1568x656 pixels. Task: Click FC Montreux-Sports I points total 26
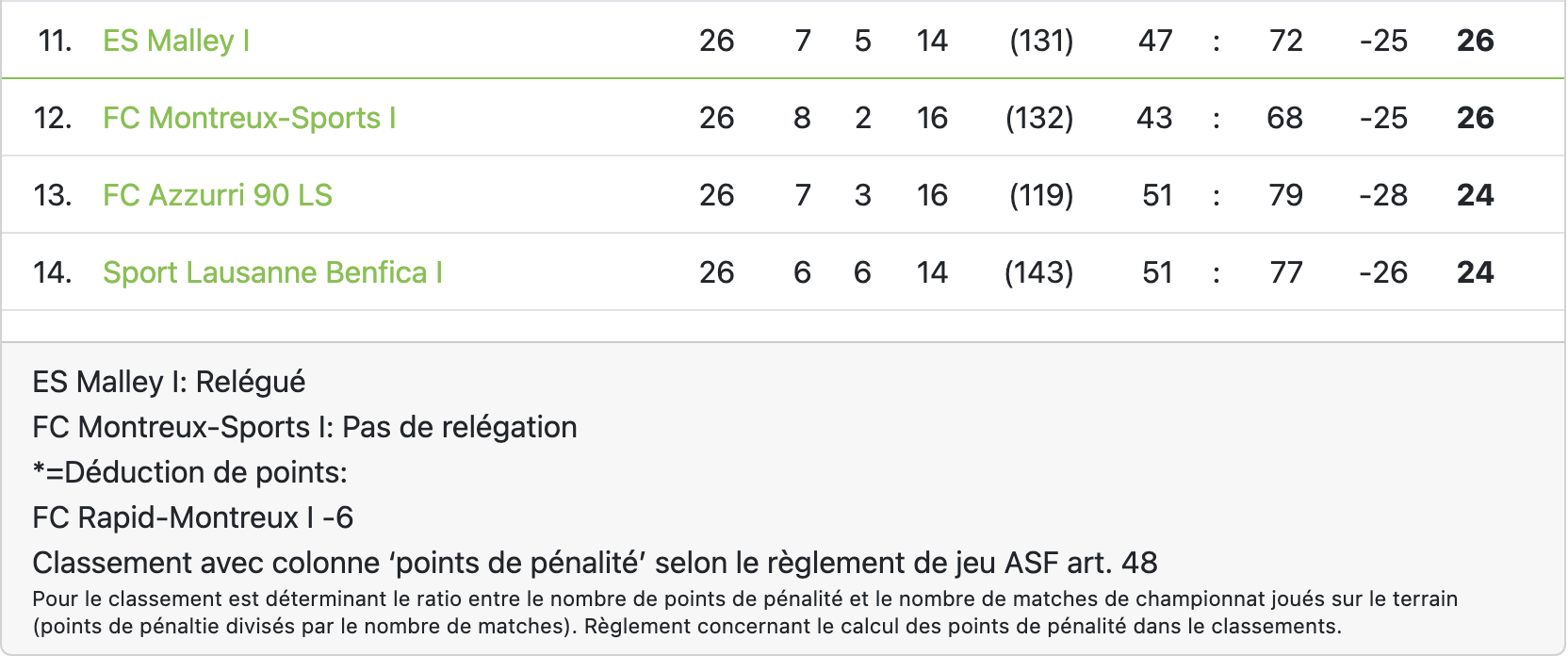tap(1476, 118)
